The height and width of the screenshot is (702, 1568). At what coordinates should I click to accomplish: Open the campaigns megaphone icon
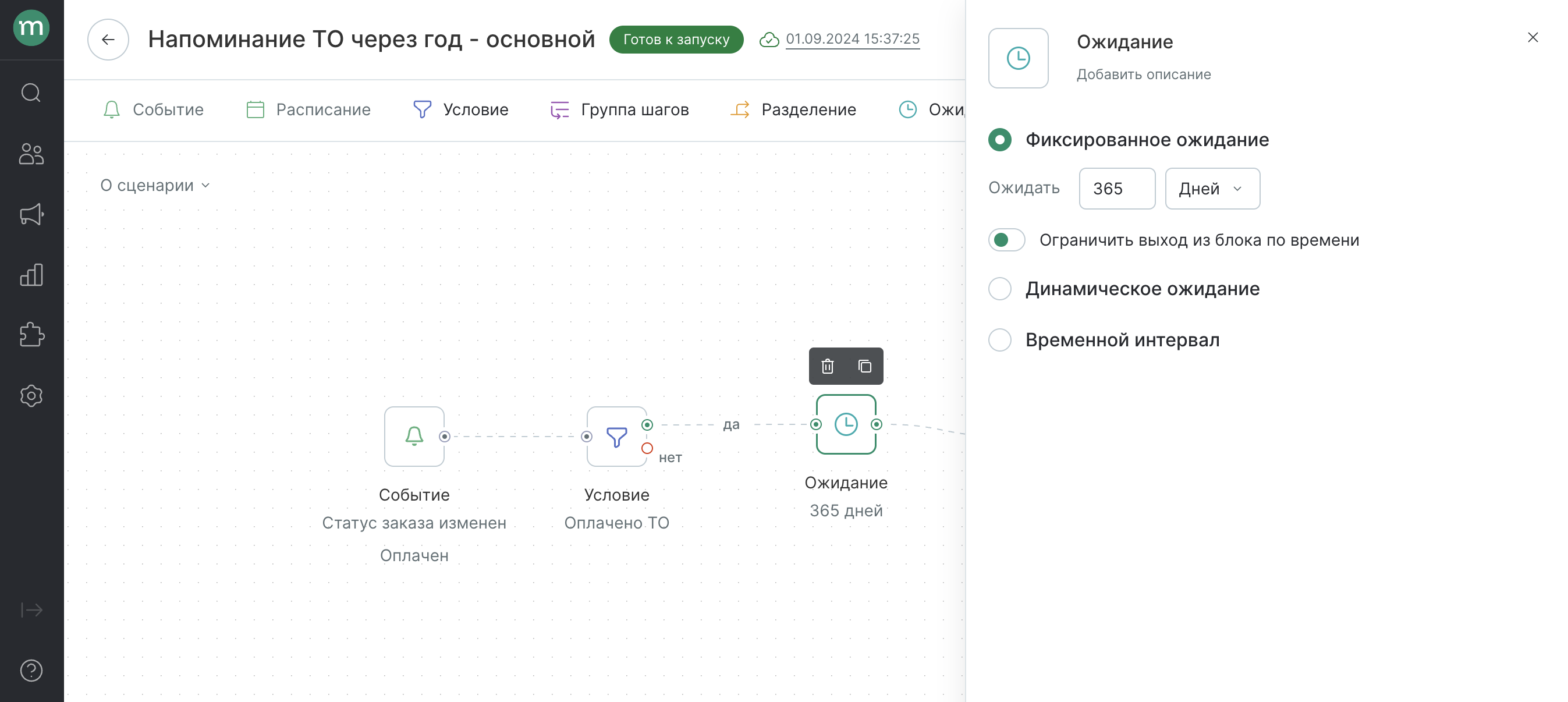(x=31, y=214)
